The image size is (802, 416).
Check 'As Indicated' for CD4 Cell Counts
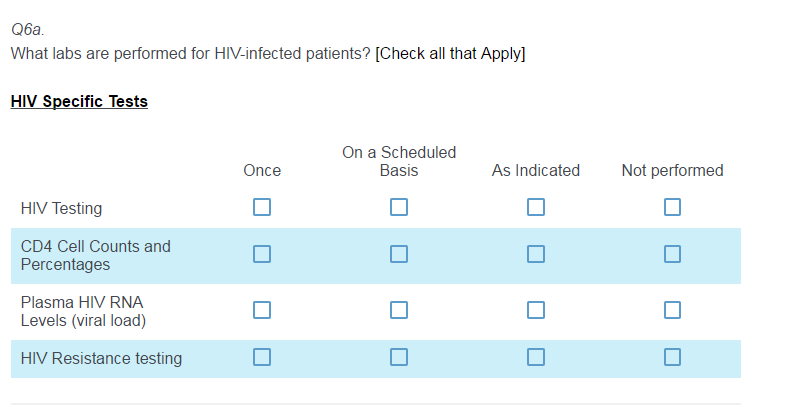[x=536, y=254]
